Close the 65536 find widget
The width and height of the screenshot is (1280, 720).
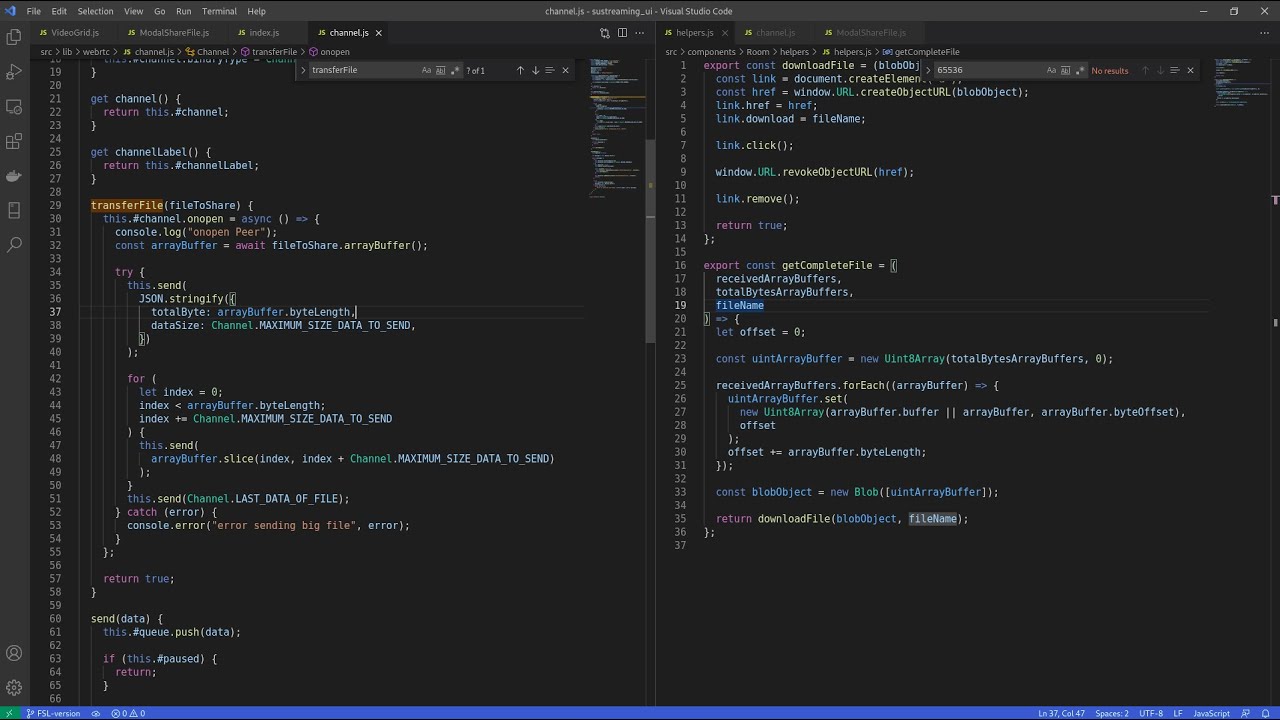click(x=1190, y=70)
